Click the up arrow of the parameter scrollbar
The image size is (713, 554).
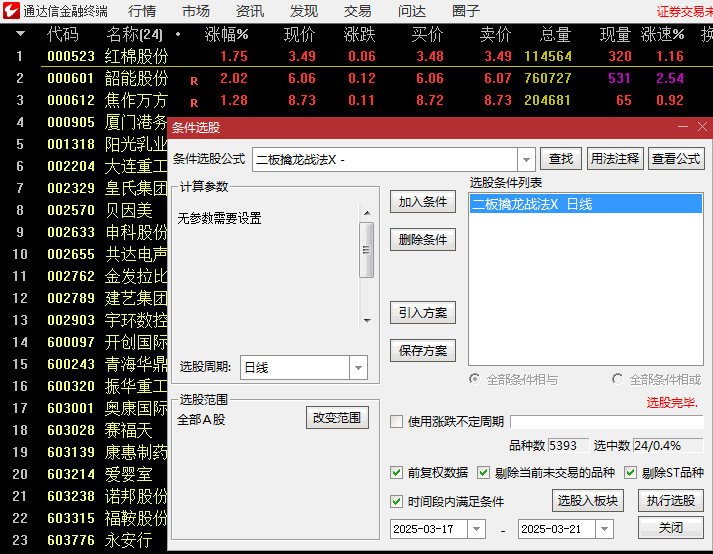pyautogui.click(x=367, y=213)
